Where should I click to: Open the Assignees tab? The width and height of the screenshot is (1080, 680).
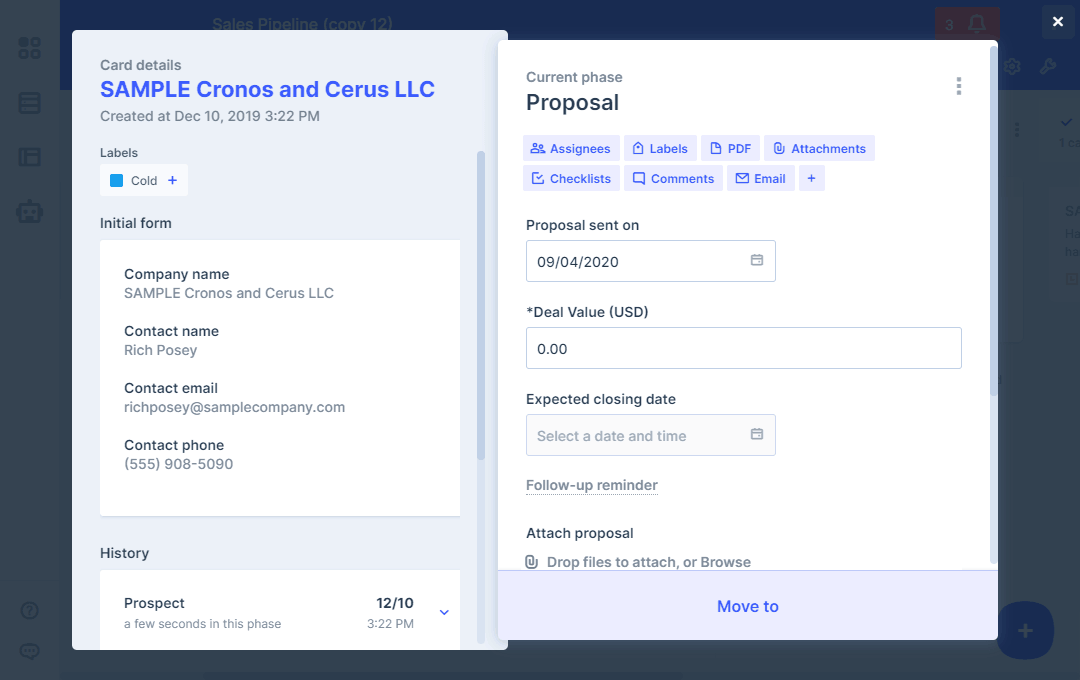point(571,148)
